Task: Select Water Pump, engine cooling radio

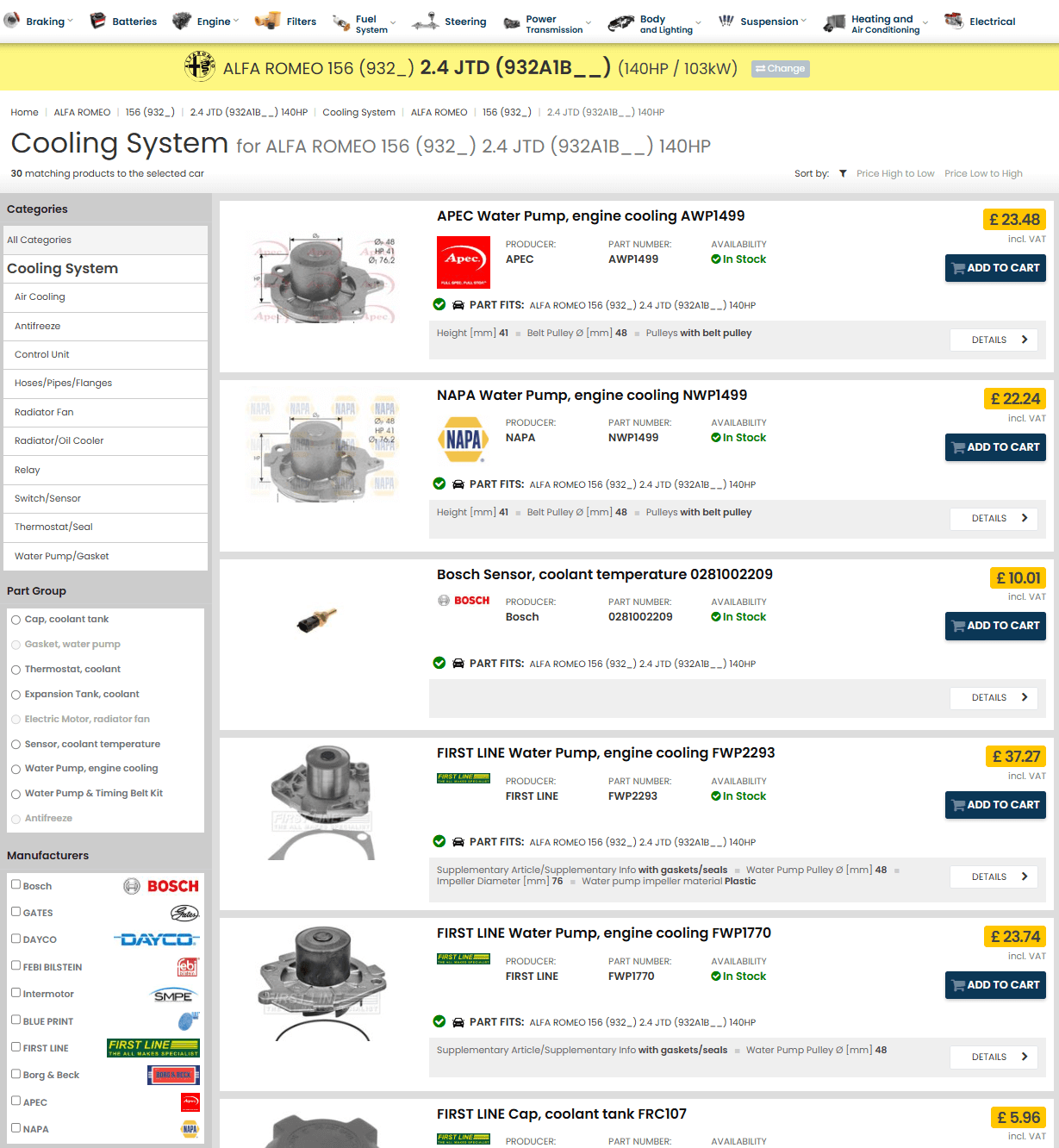Action: pos(16,769)
